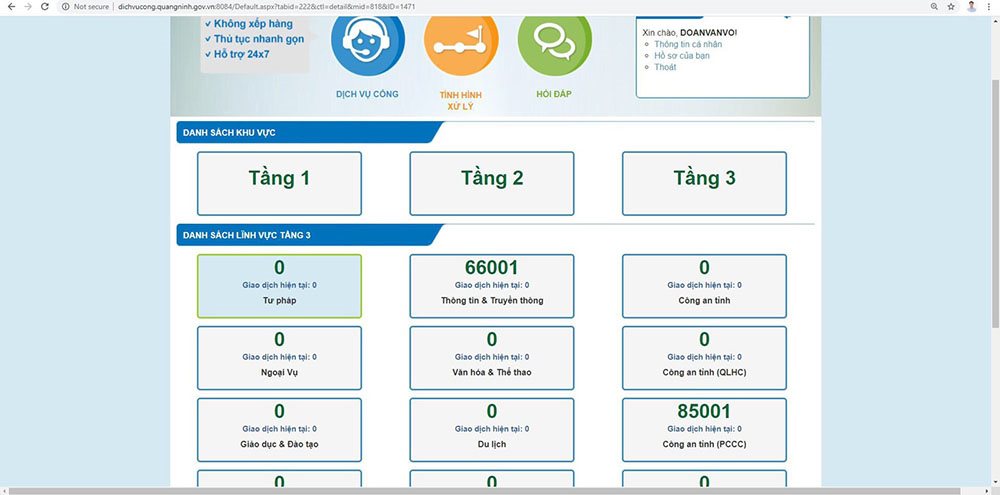1000x495 pixels.
Task: Click the browser forward arrow
Action: (x=27, y=6)
